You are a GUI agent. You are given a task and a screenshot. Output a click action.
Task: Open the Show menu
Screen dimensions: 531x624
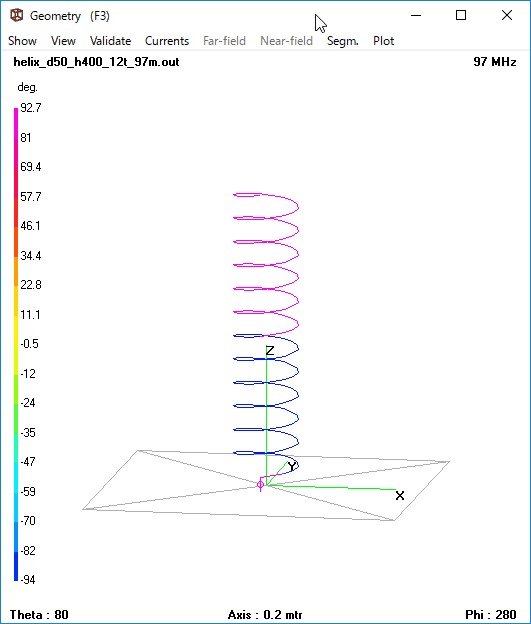tap(22, 41)
